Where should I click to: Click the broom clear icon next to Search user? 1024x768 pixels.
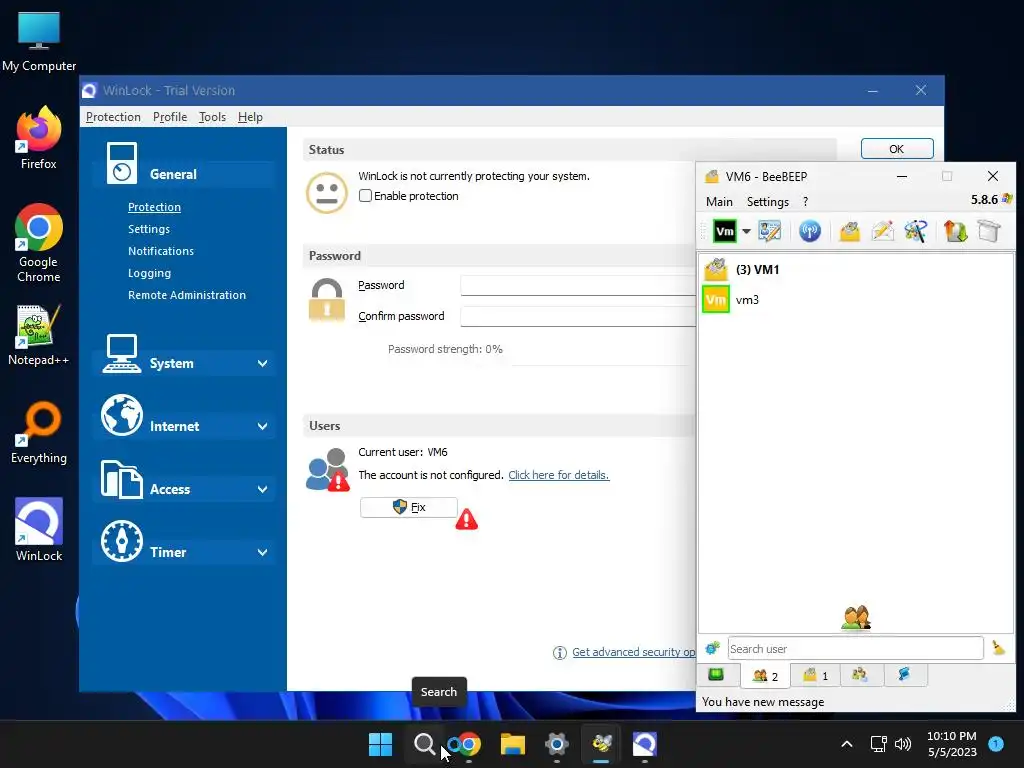(x=998, y=648)
